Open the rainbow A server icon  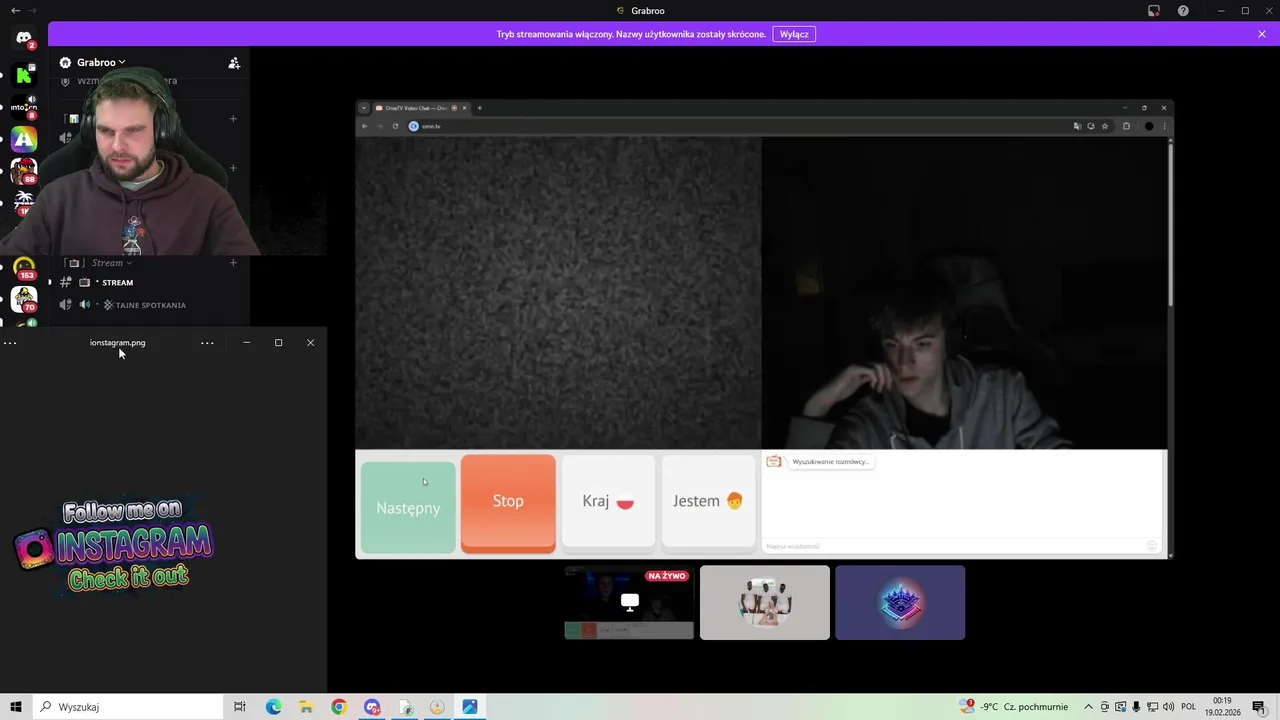tap(24, 139)
